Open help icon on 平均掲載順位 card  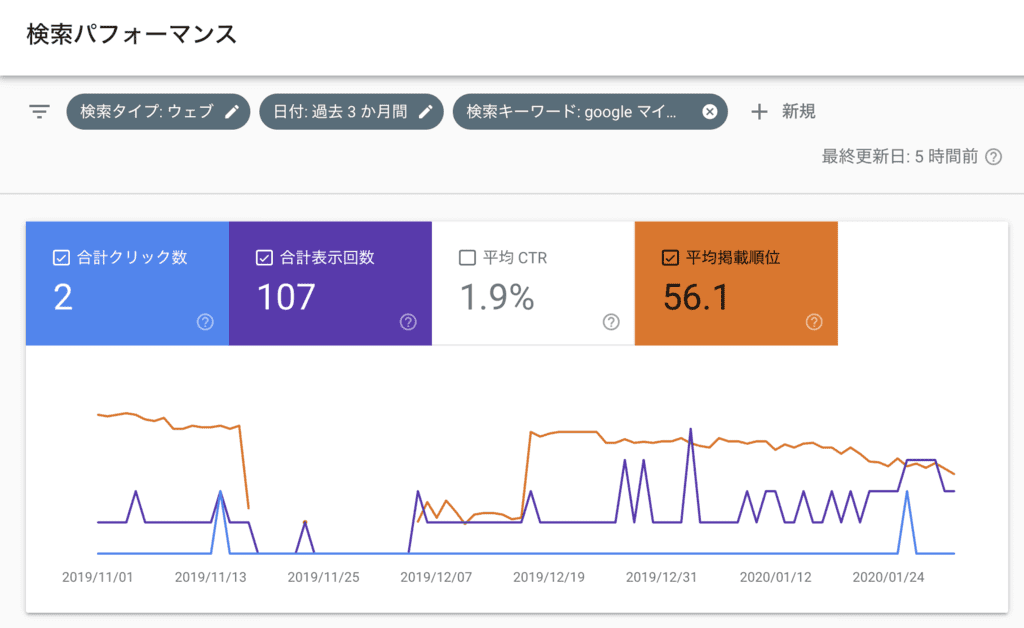tap(813, 322)
